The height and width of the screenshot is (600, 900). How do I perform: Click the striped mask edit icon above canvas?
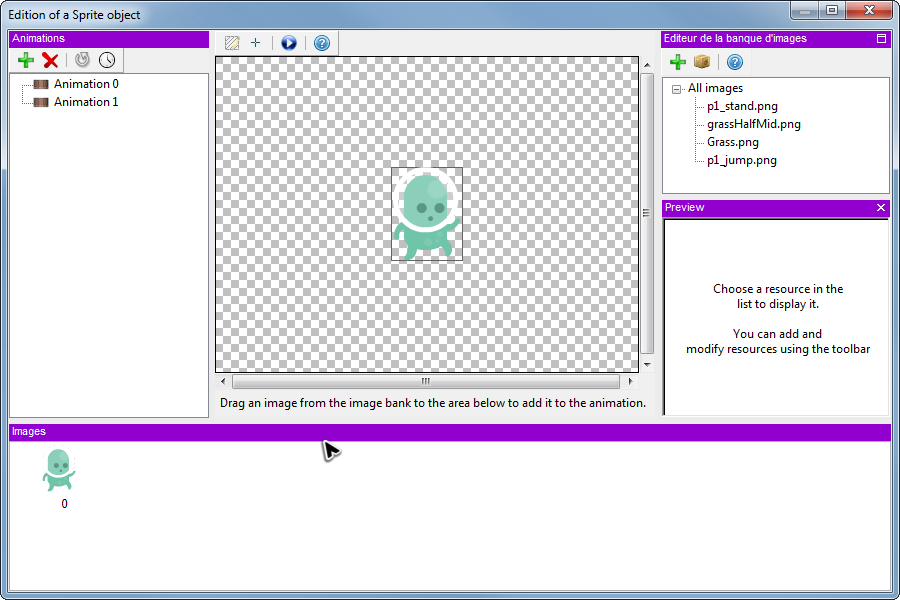(x=232, y=43)
